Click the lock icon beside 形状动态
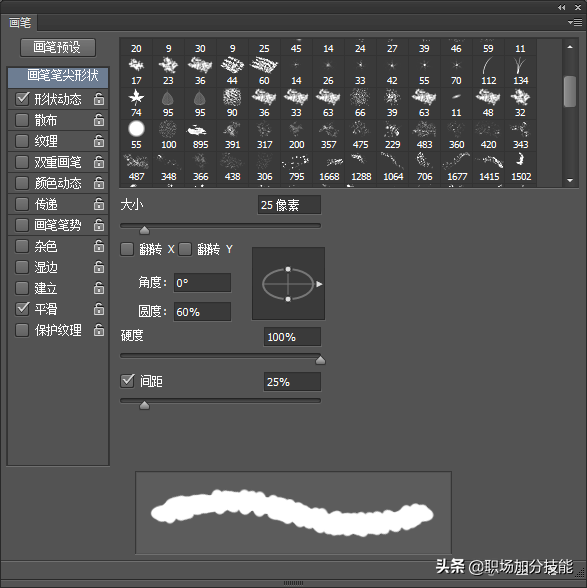 pos(99,99)
